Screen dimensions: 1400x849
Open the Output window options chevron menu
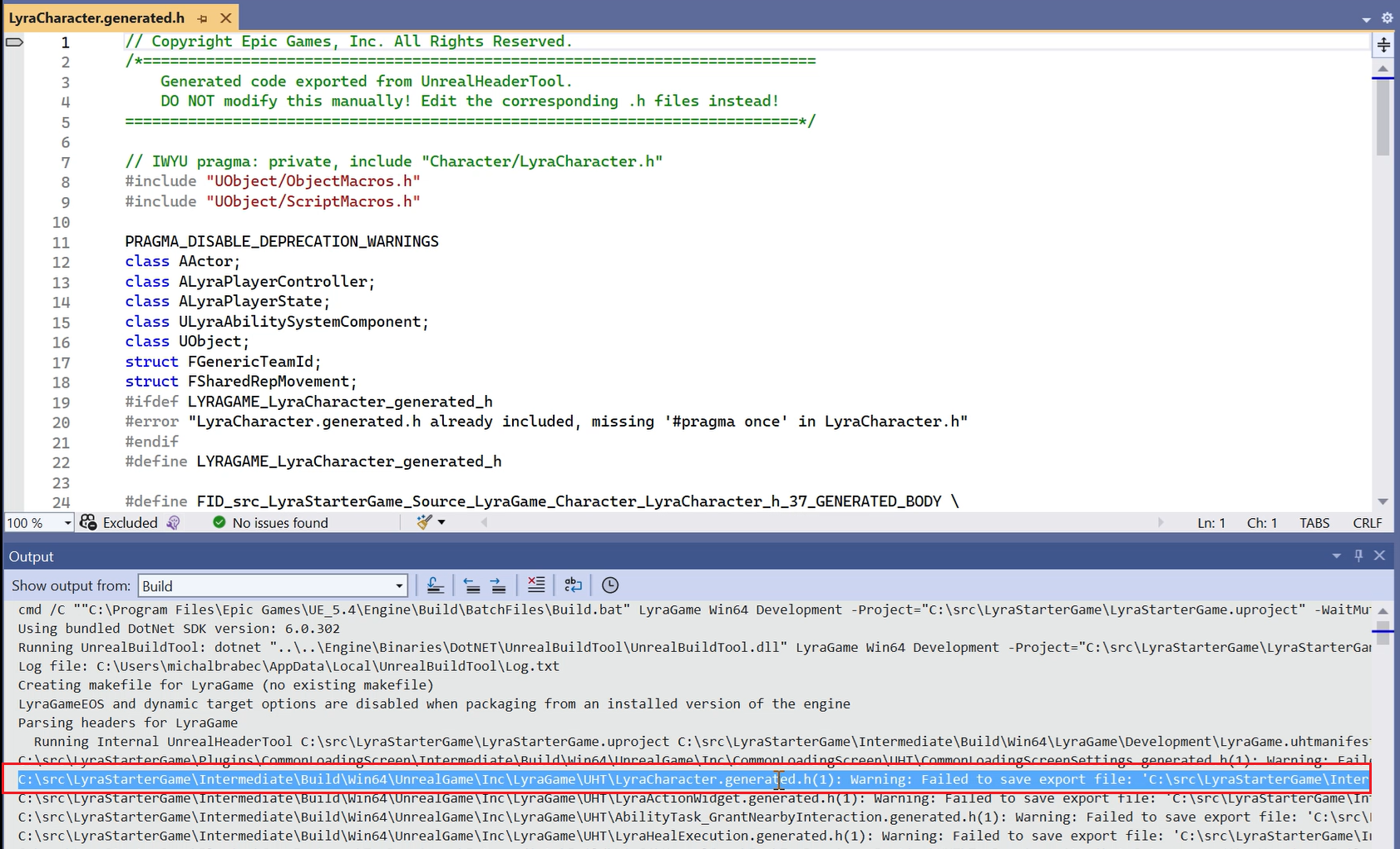(x=1337, y=555)
